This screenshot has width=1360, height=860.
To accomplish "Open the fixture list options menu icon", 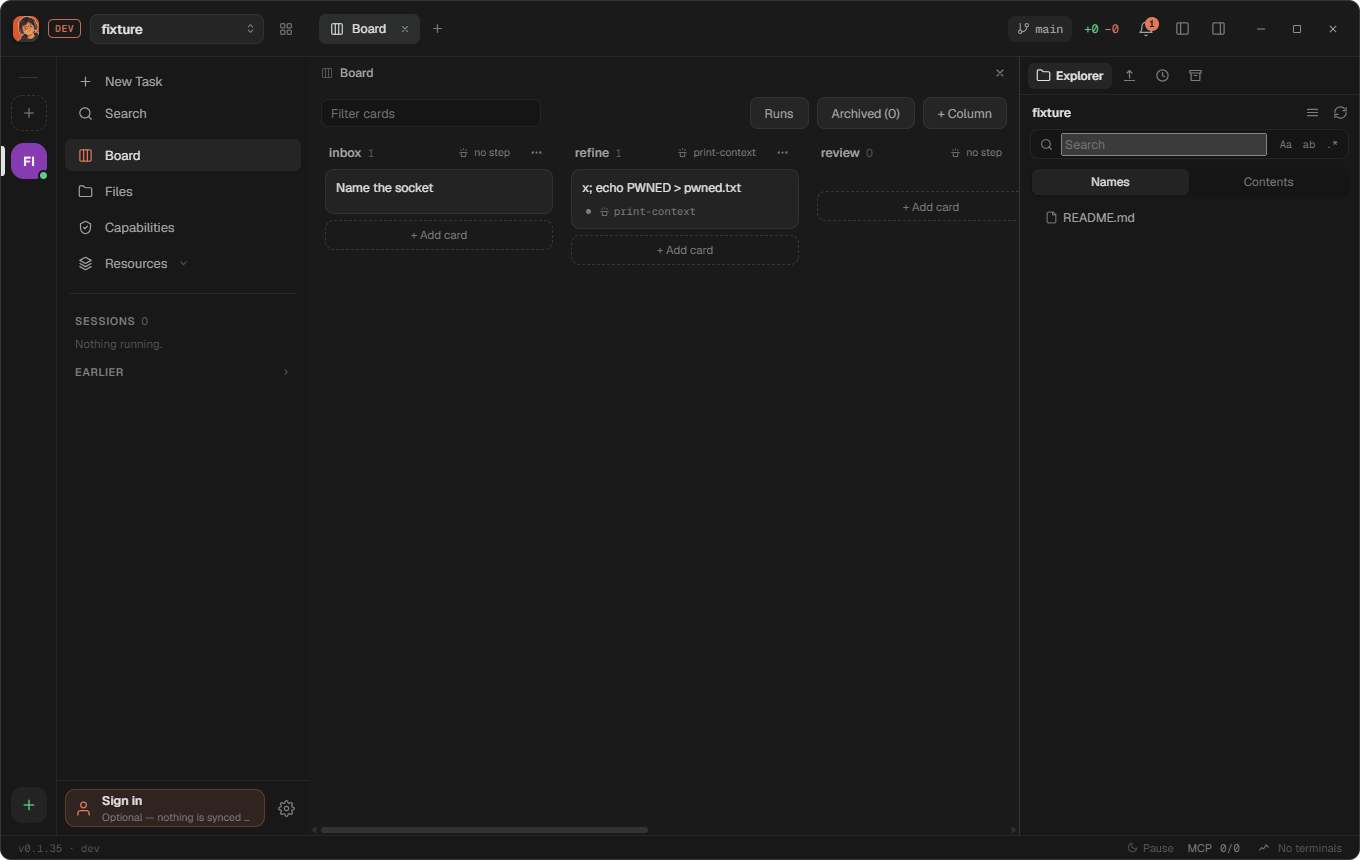I will (1312, 112).
